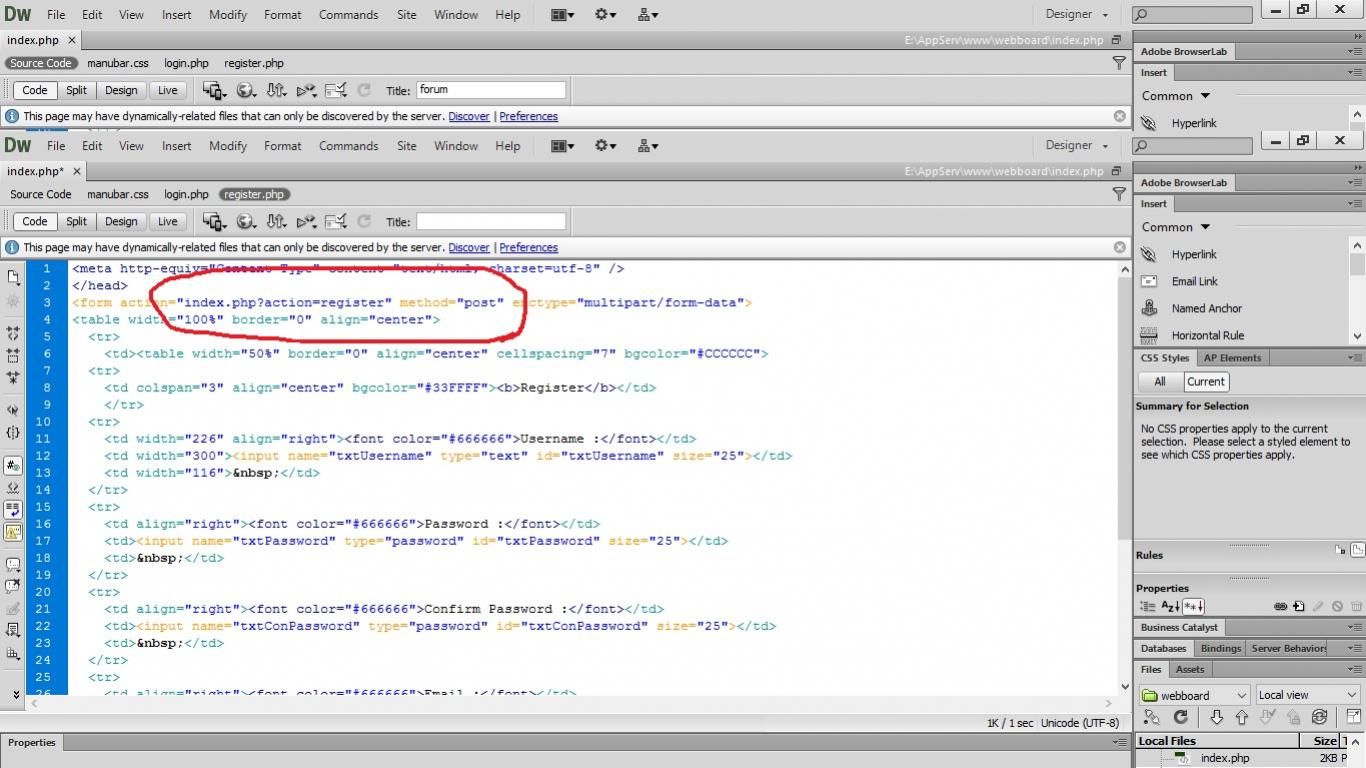Front window: click Check browser compatibility icon
1366x768 pixels.
[336, 221]
